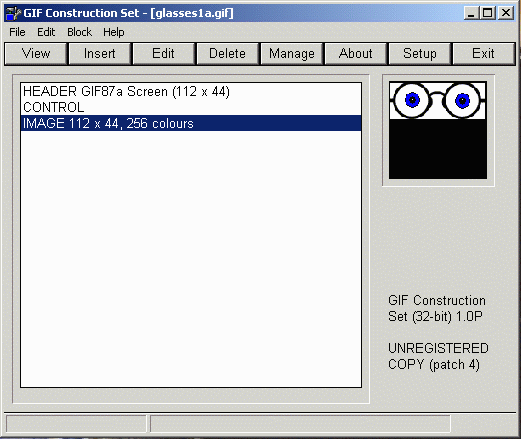Select the CONTROL block row
This screenshot has height=439, width=521.
[x=191, y=107]
